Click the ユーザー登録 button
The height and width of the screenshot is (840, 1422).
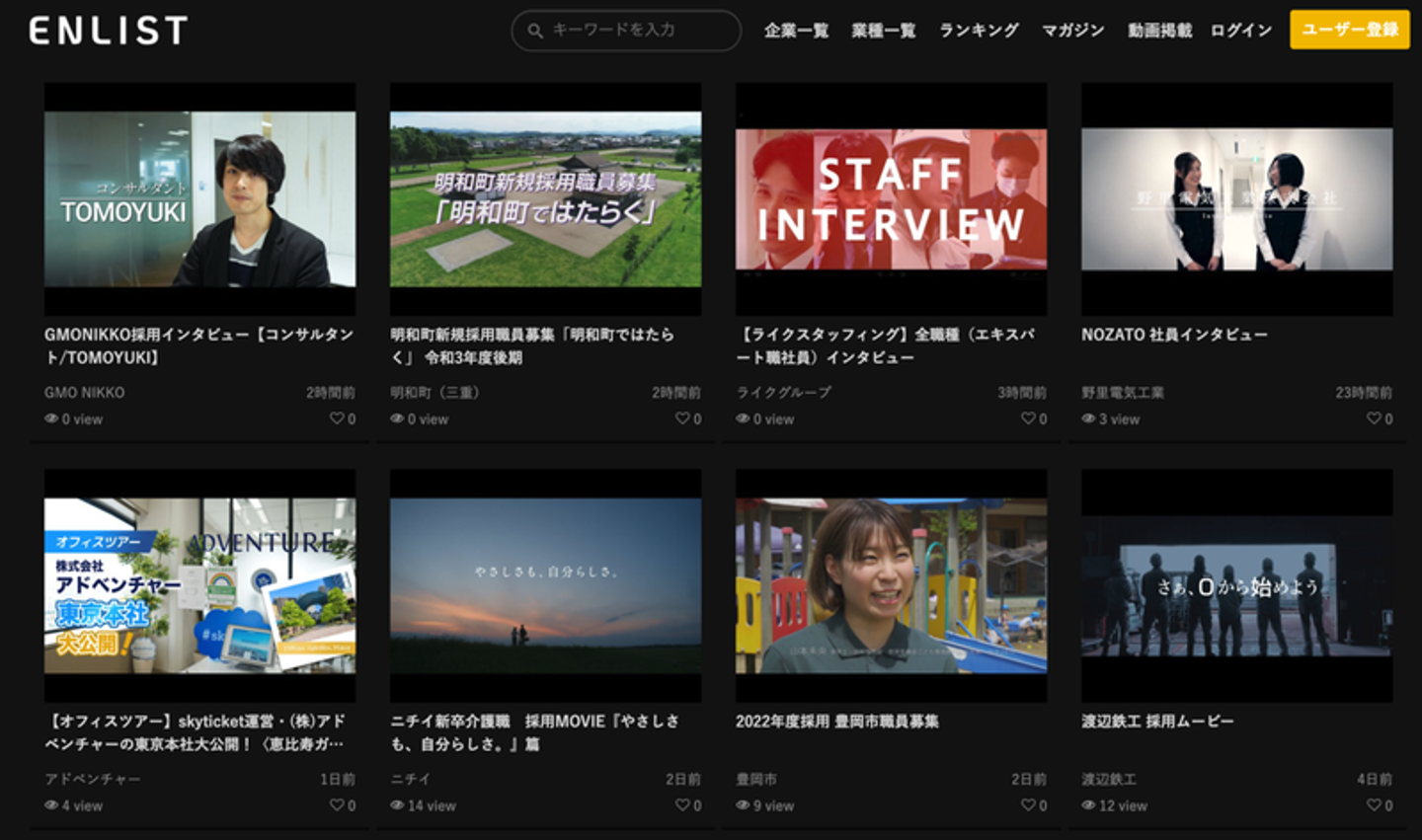pyautogui.click(x=1350, y=30)
